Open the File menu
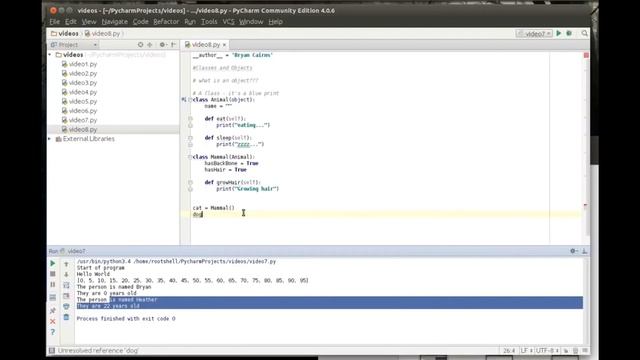This screenshot has width=640, height=360. pyautogui.click(x=55, y=22)
